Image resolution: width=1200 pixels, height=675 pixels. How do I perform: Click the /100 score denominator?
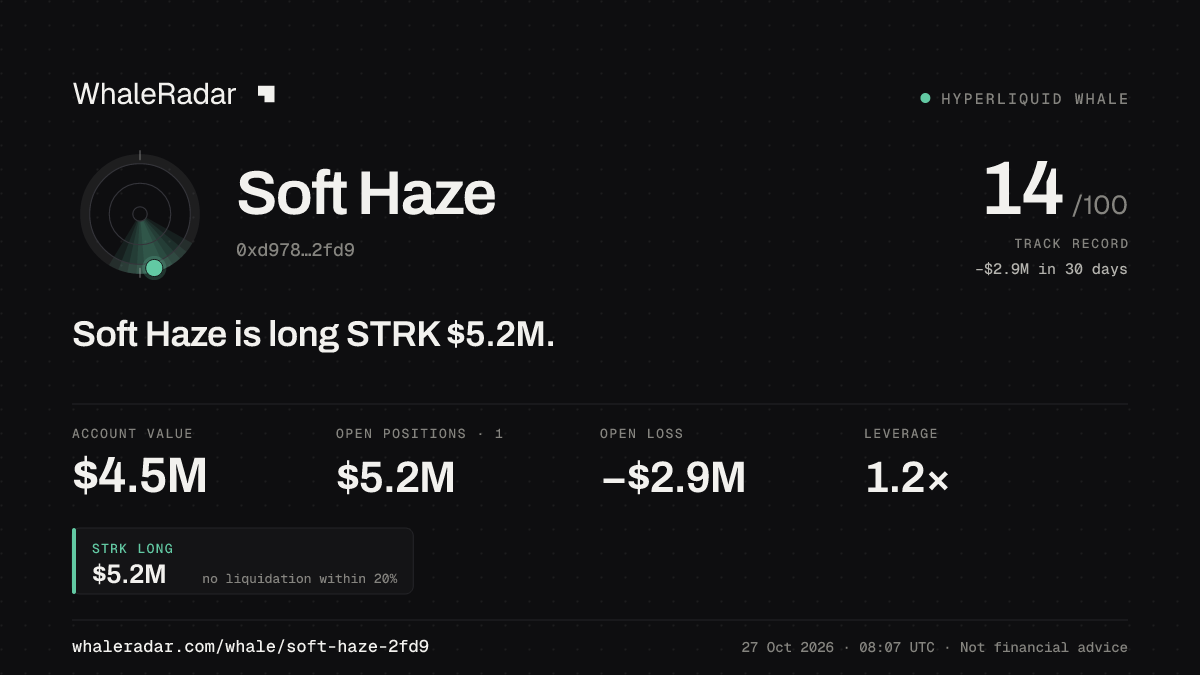point(1100,205)
